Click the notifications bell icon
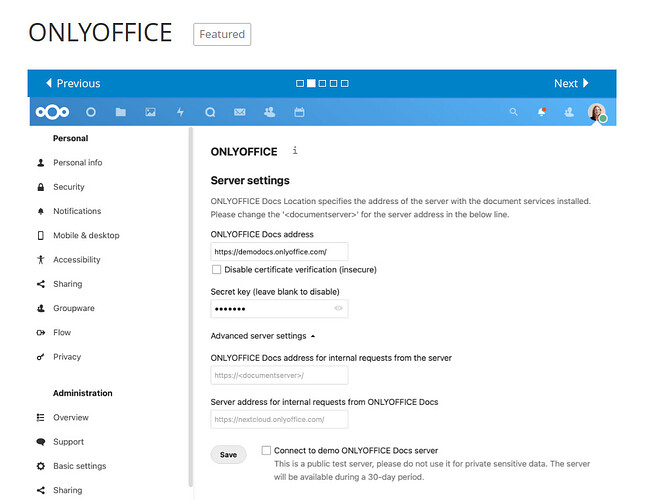 point(542,112)
